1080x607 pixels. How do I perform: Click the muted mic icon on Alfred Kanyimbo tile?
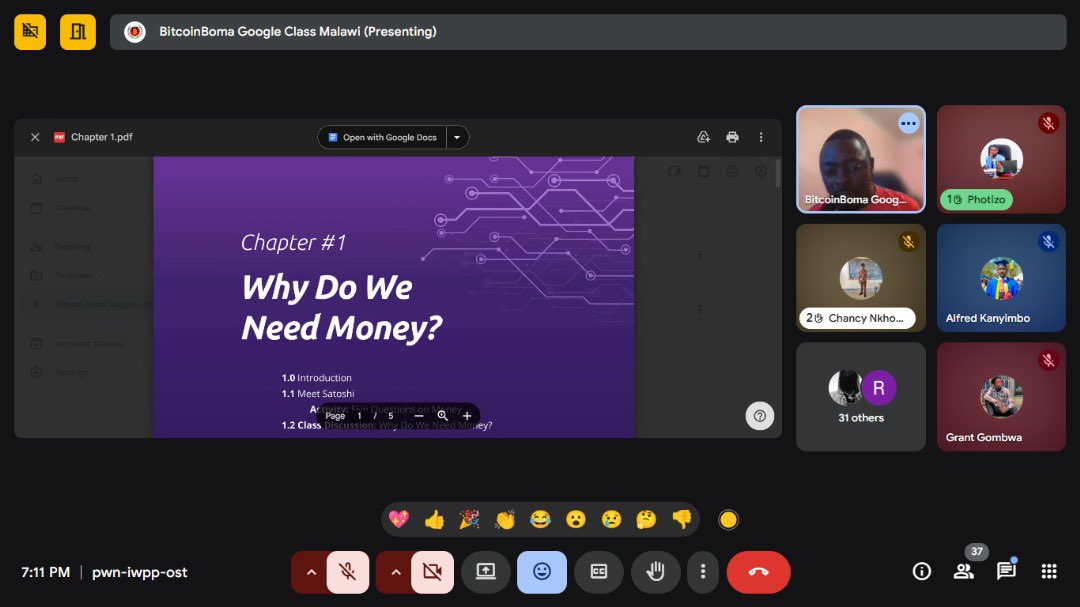tap(1048, 242)
